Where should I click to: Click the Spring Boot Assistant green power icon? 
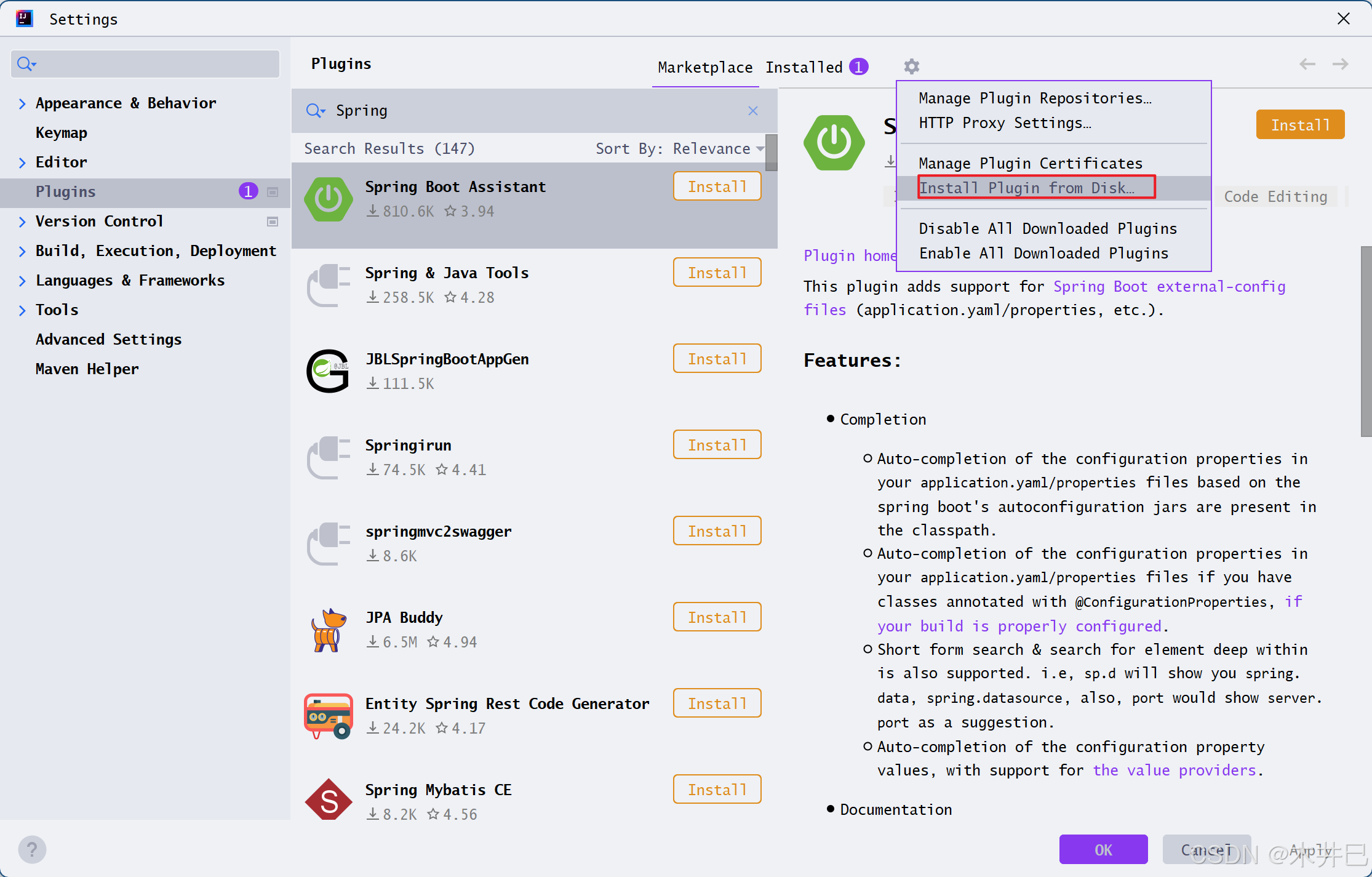click(x=329, y=199)
